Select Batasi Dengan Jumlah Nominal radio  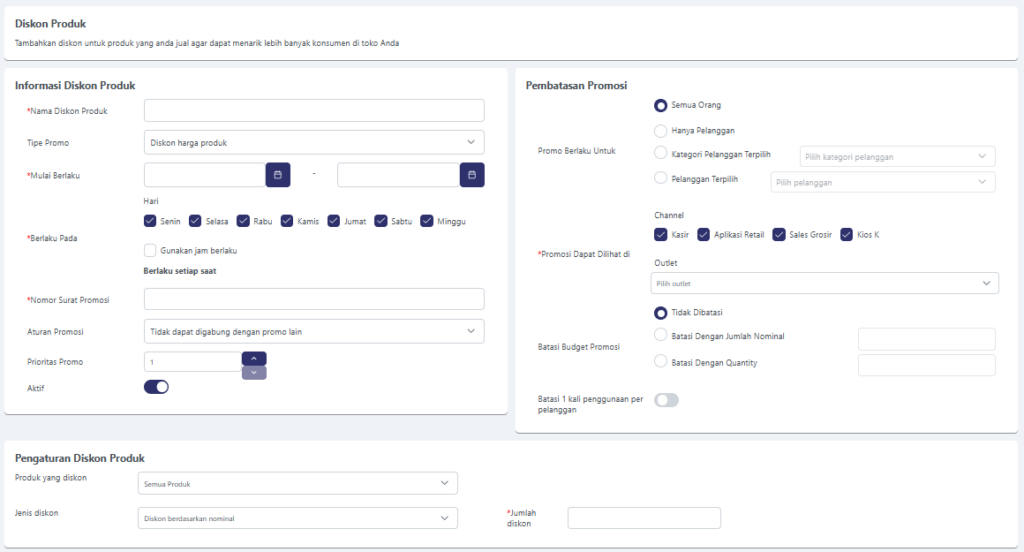[x=660, y=336]
